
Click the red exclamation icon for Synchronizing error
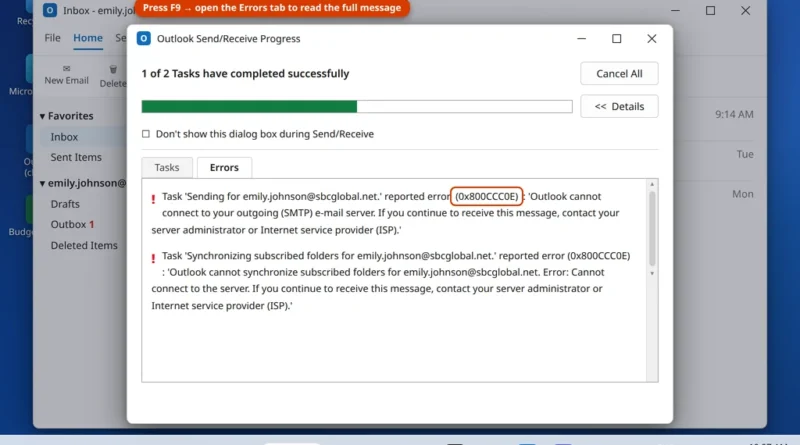pyautogui.click(x=153, y=258)
